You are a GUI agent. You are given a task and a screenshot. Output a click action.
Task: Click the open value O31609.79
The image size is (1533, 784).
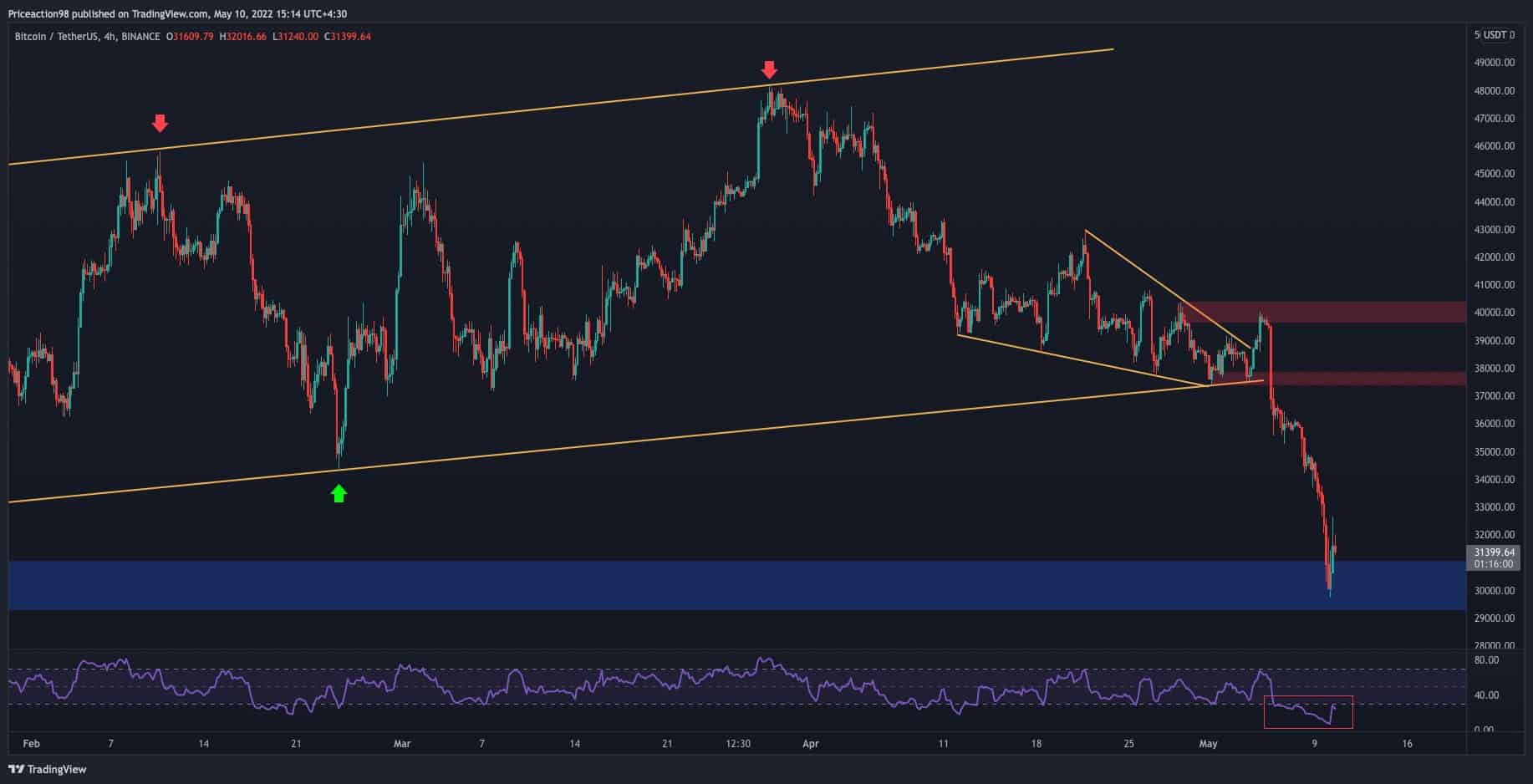click(x=190, y=37)
